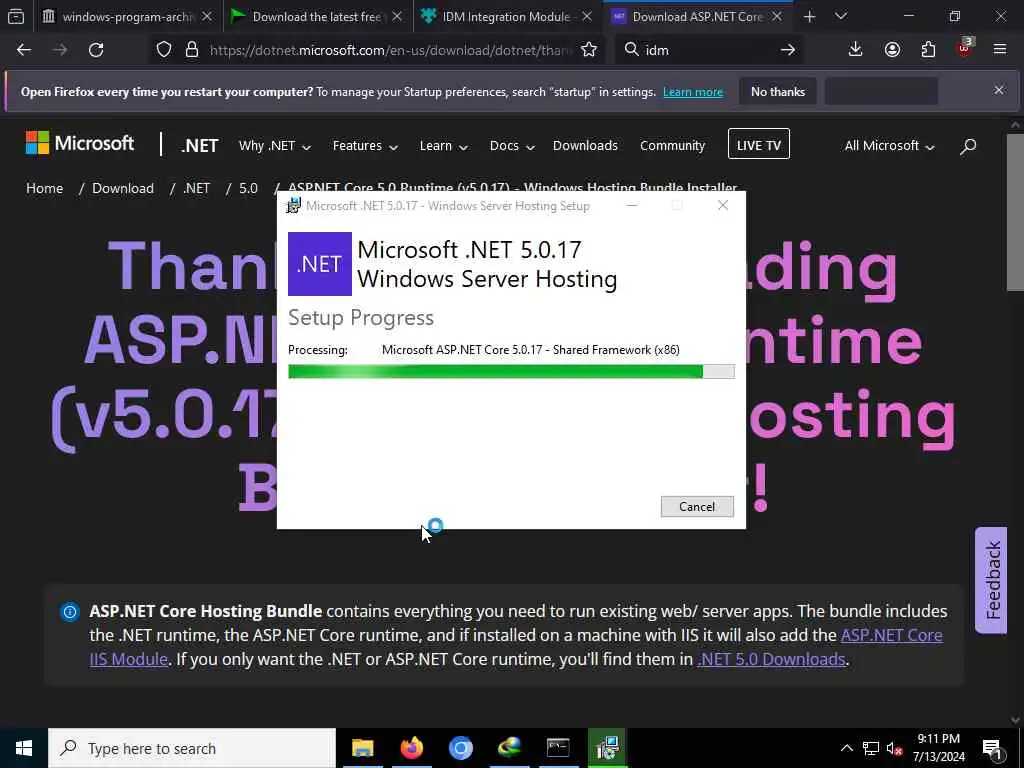Go to Download breadcrumb
This screenshot has height=768, width=1024.
[x=123, y=188]
